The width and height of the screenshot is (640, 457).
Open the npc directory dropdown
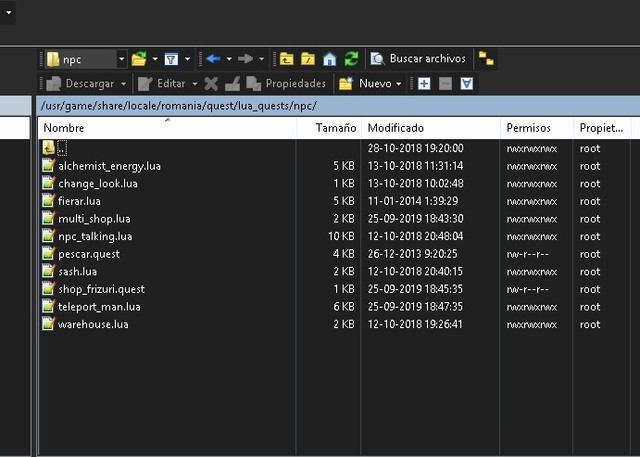(121, 59)
